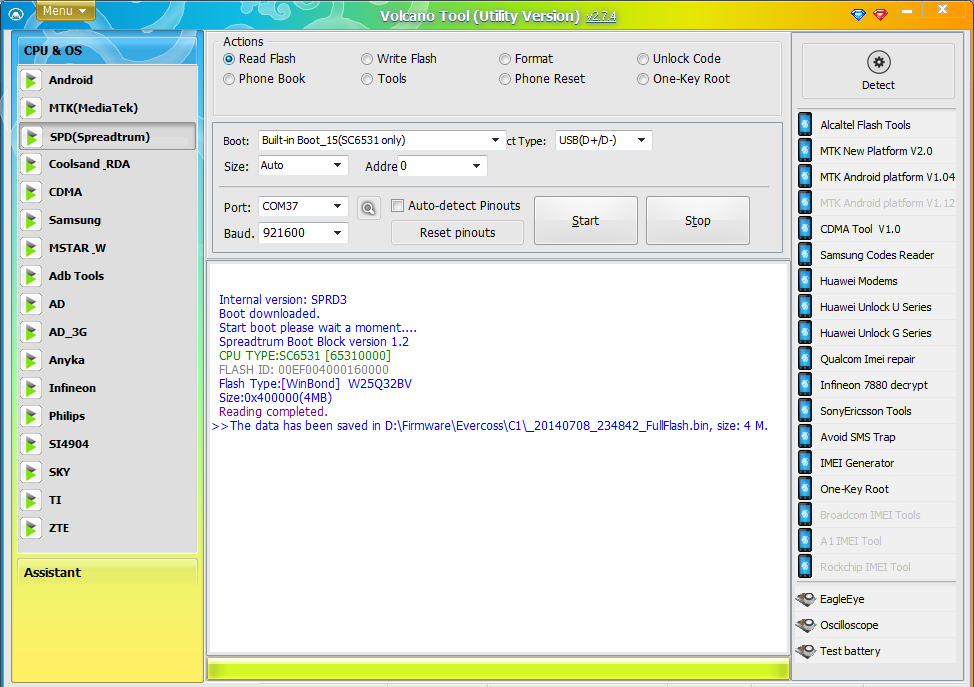
Task: Click the green arrow icon beside Android
Action: pos(30,80)
